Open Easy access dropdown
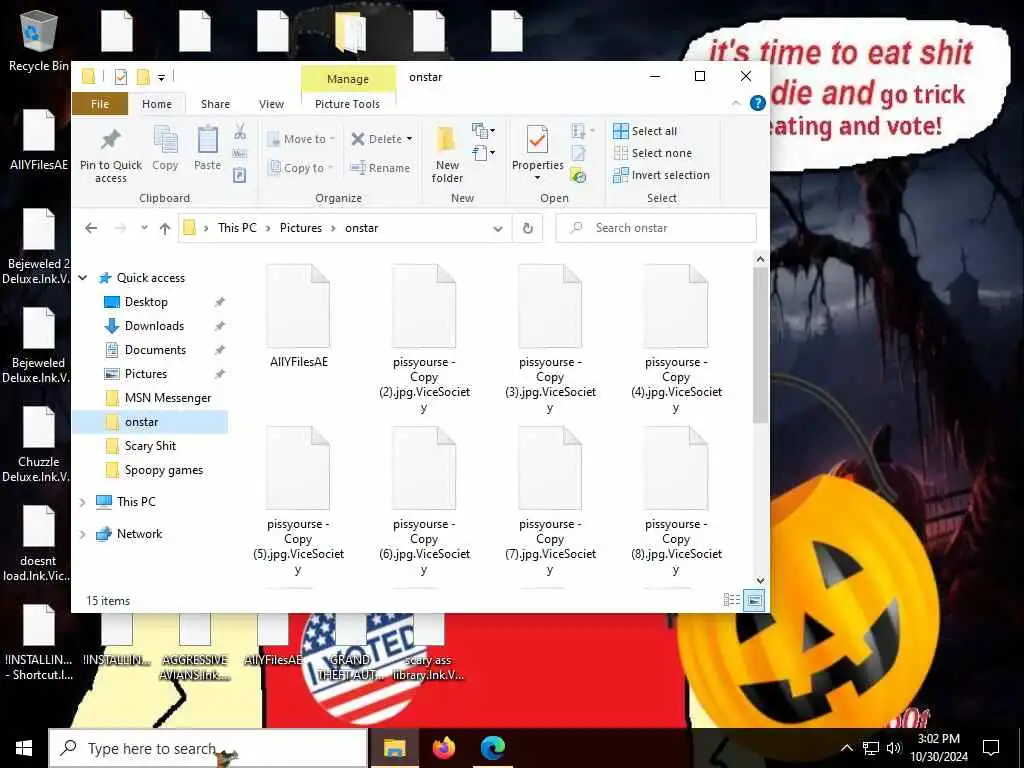 484,153
